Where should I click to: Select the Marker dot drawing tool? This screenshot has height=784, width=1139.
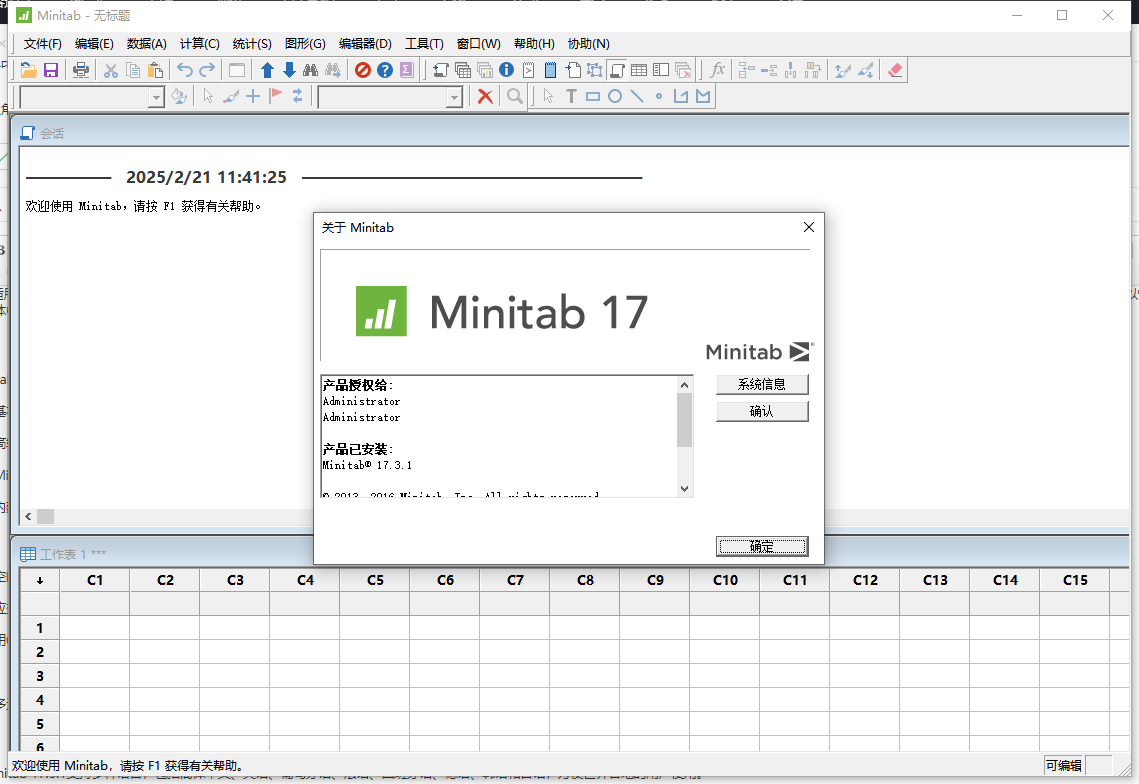point(659,96)
